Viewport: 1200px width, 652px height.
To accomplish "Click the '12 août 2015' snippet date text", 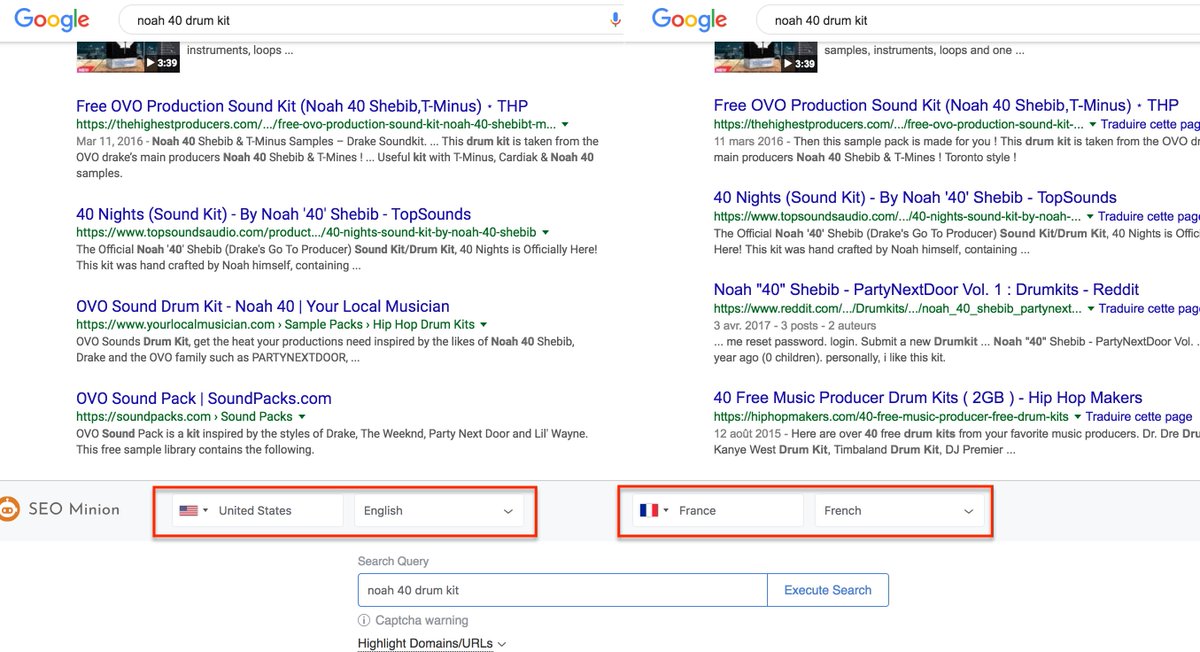I will [x=746, y=433].
